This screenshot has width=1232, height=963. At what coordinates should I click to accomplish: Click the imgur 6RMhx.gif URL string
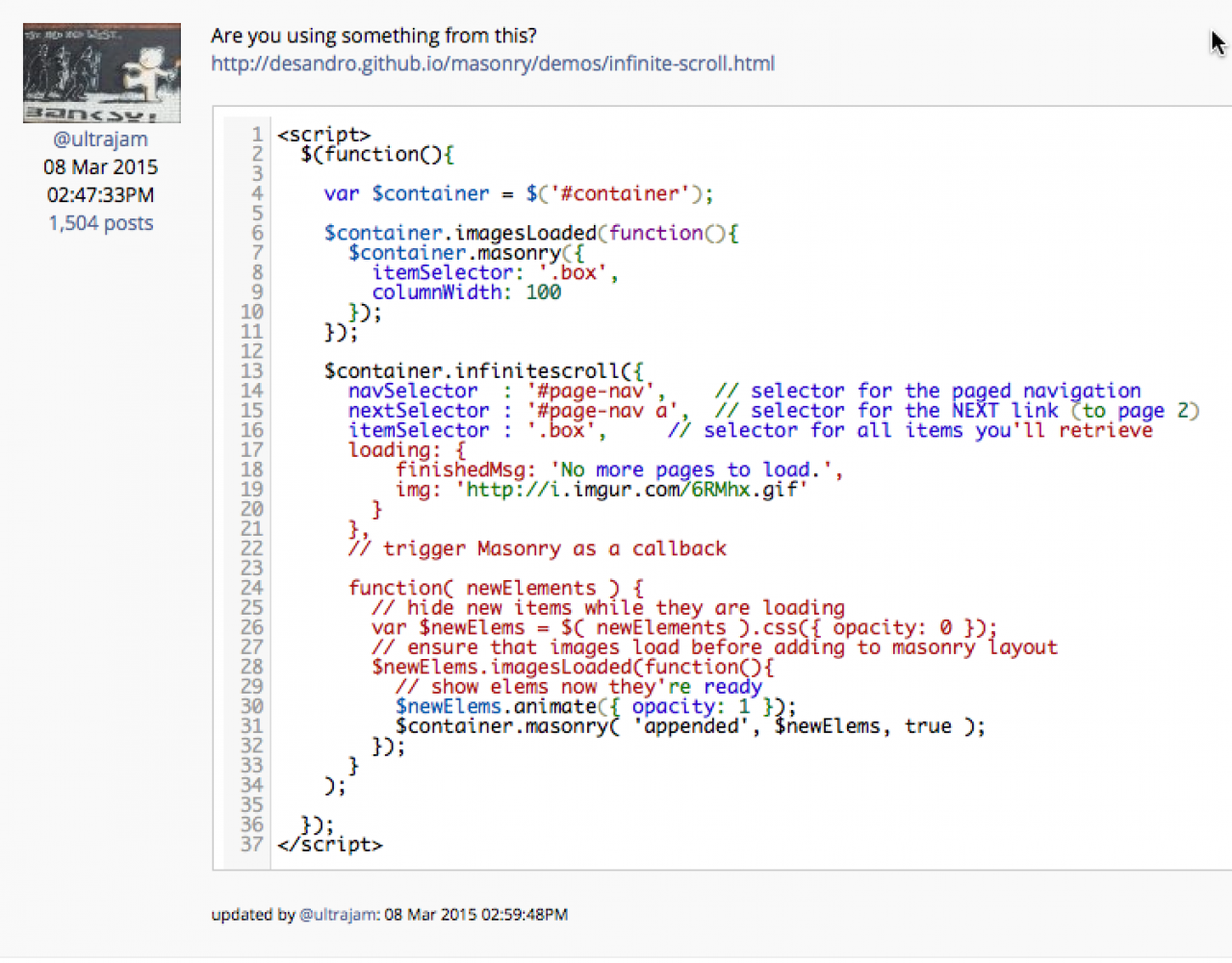pyautogui.click(x=631, y=490)
